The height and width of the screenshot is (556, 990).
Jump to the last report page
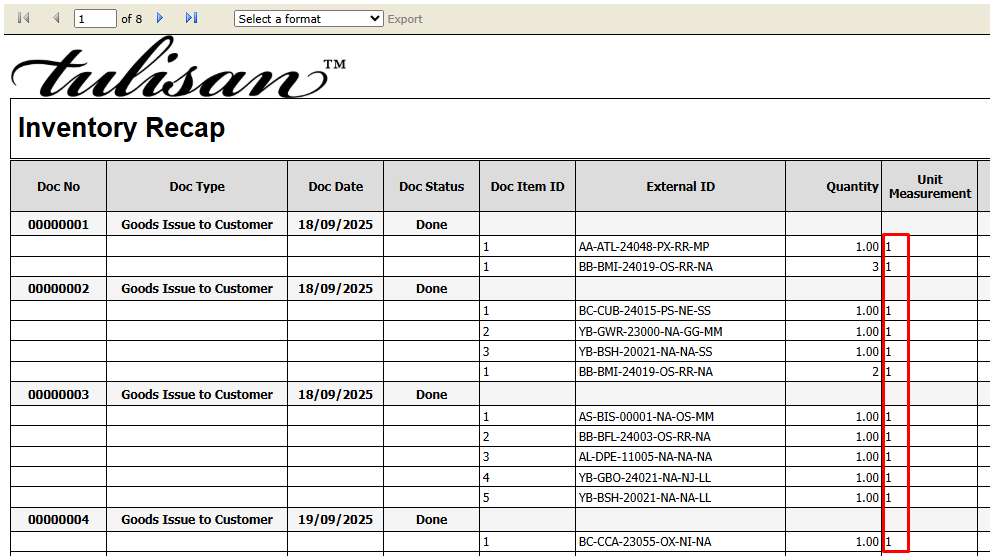point(192,18)
